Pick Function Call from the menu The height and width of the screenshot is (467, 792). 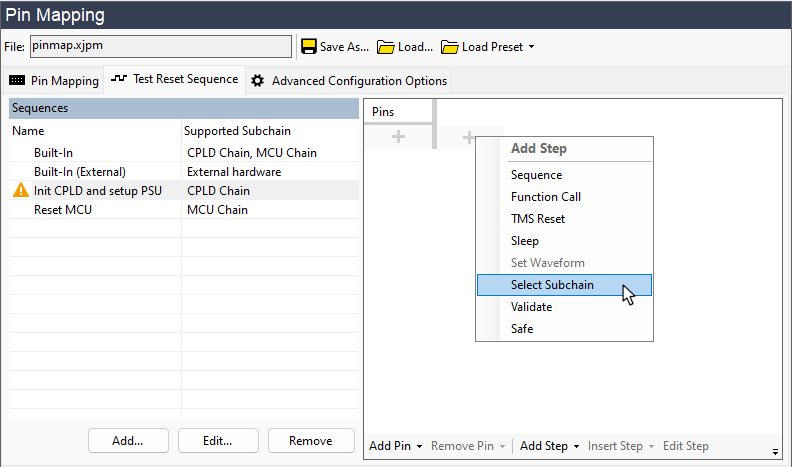pyautogui.click(x=545, y=197)
